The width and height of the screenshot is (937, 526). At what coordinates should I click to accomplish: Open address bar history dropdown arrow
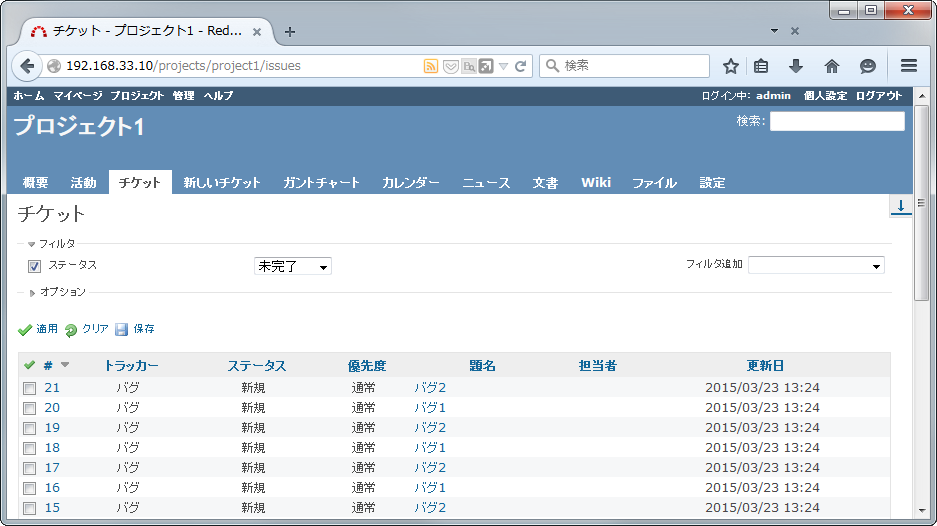tap(503, 66)
